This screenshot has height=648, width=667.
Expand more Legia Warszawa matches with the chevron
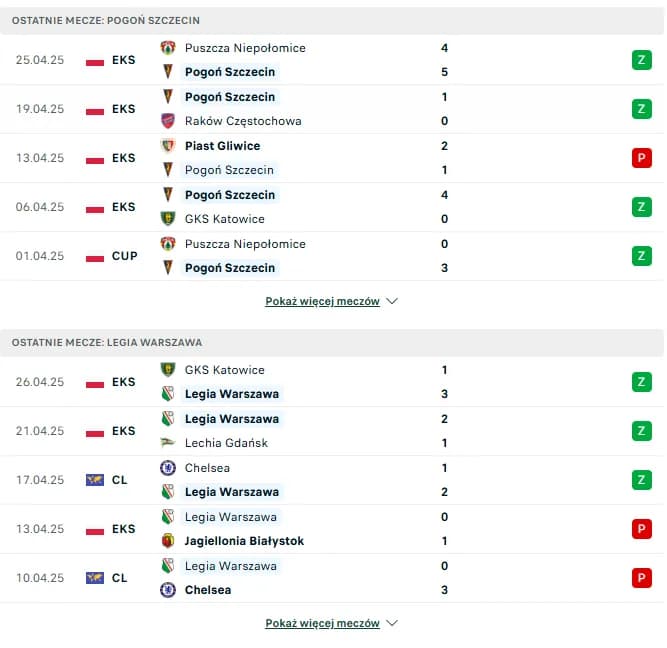(x=392, y=623)
